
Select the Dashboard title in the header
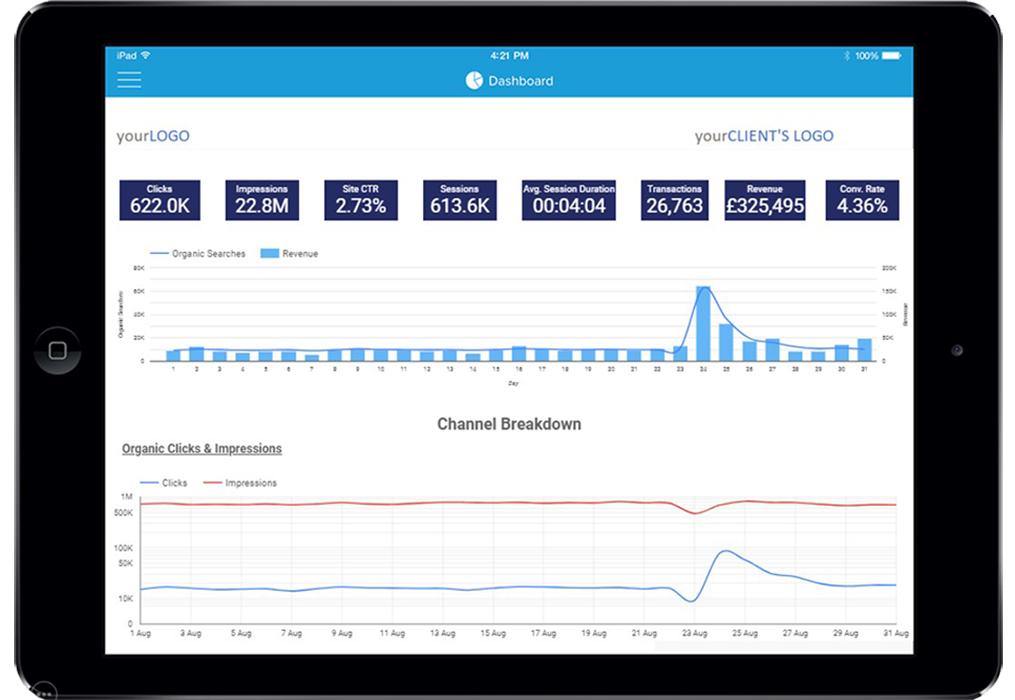coord(520,81)
